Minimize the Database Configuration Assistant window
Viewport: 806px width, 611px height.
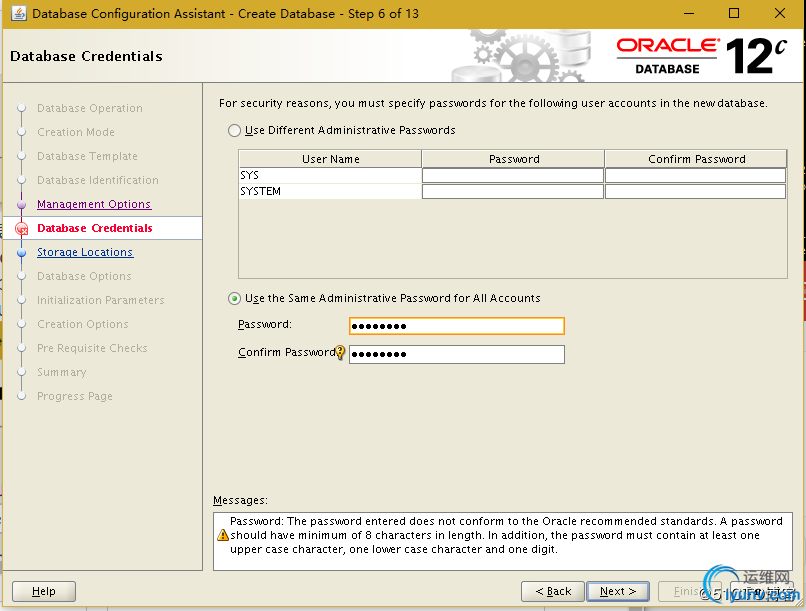pos(689,13)
